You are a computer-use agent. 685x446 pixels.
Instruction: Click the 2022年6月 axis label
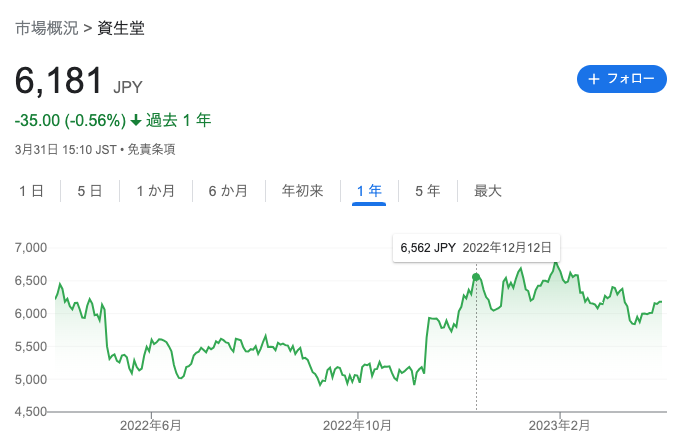pyautogui.click(x=151, y=425)
